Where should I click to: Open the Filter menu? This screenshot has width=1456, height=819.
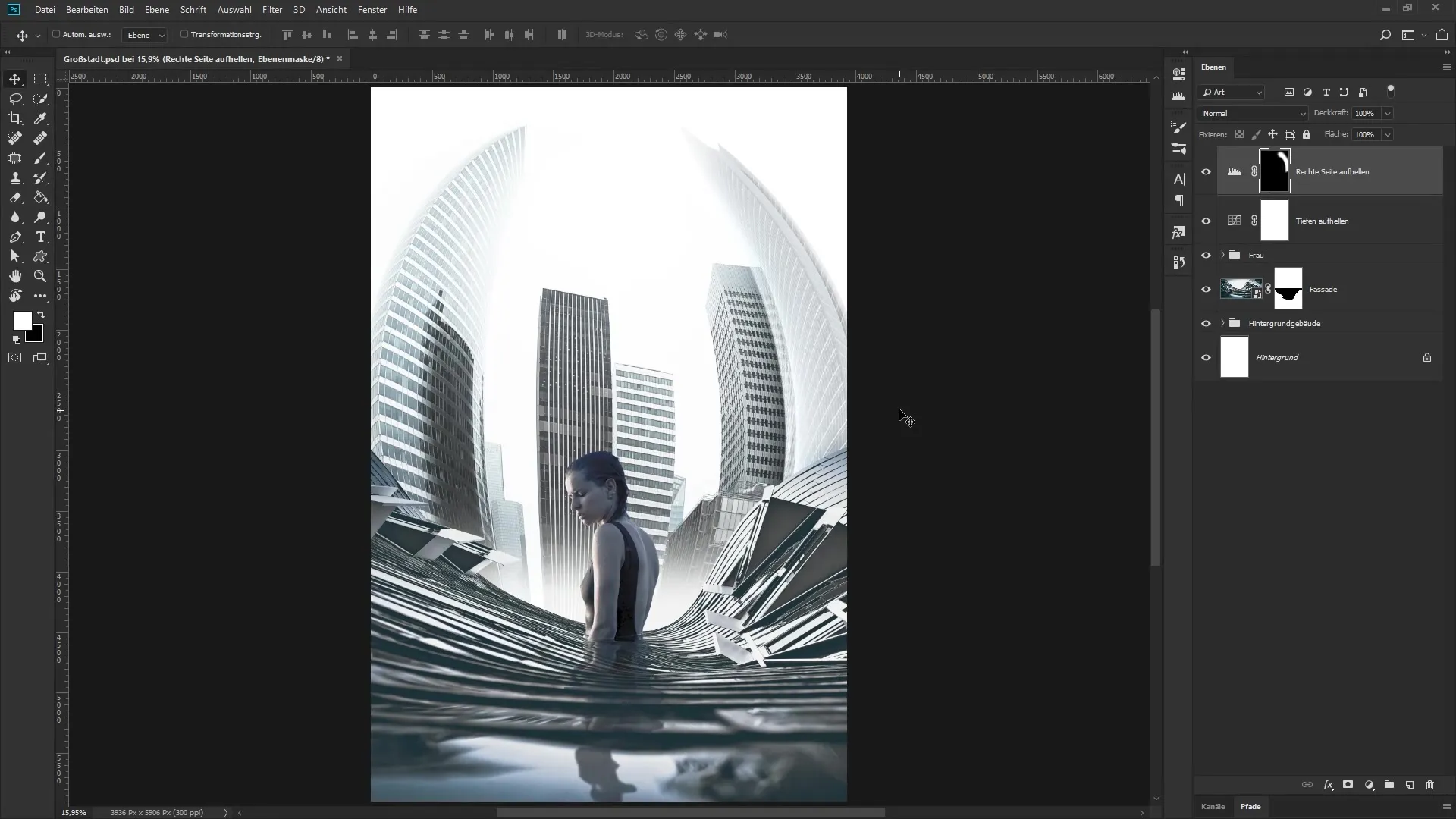[272, 10]
